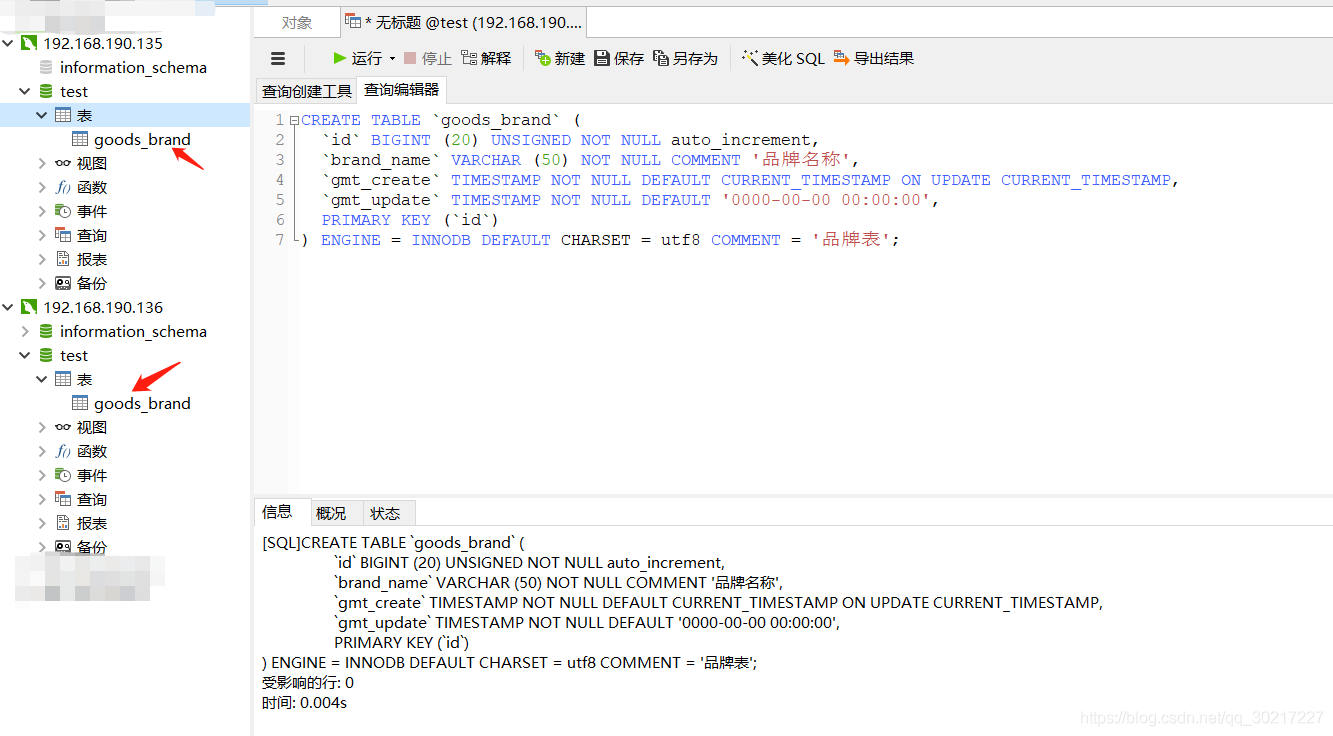Expand 事件 under the 192.168.190.135 connection
Image resolution: width=1333 pixels, height=736 pixels.
pos(42,212)
